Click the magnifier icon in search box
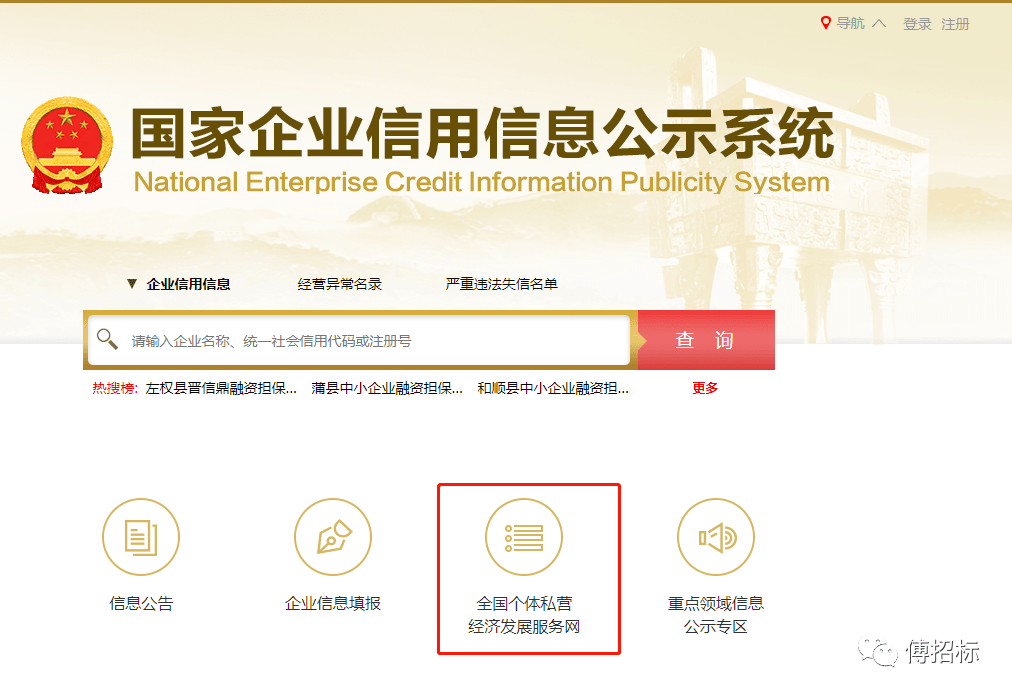 [107, 339]
